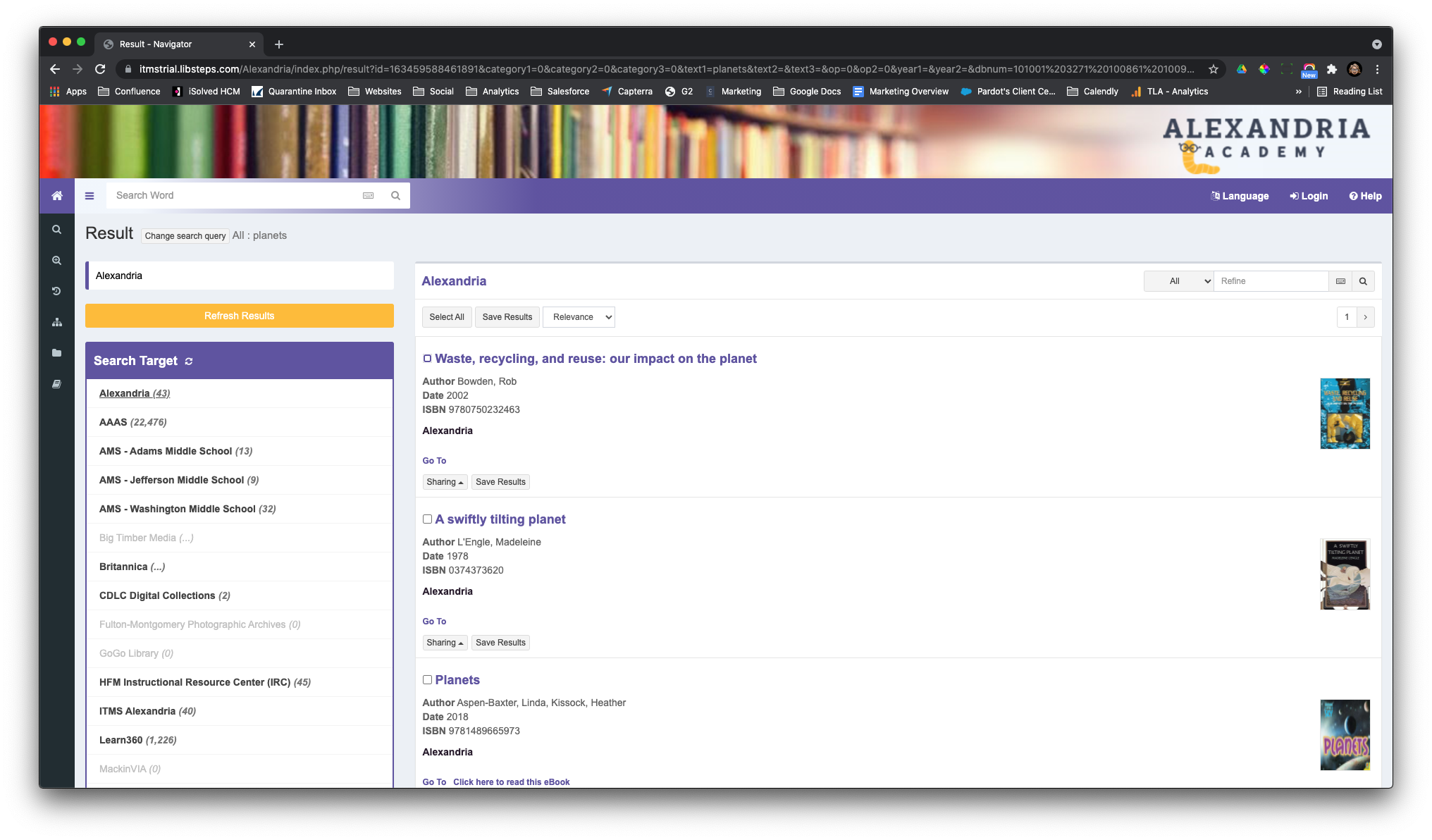Open the folder icon in left sidebar
This screenshot has width=1432, height=840.
point(57,353)
